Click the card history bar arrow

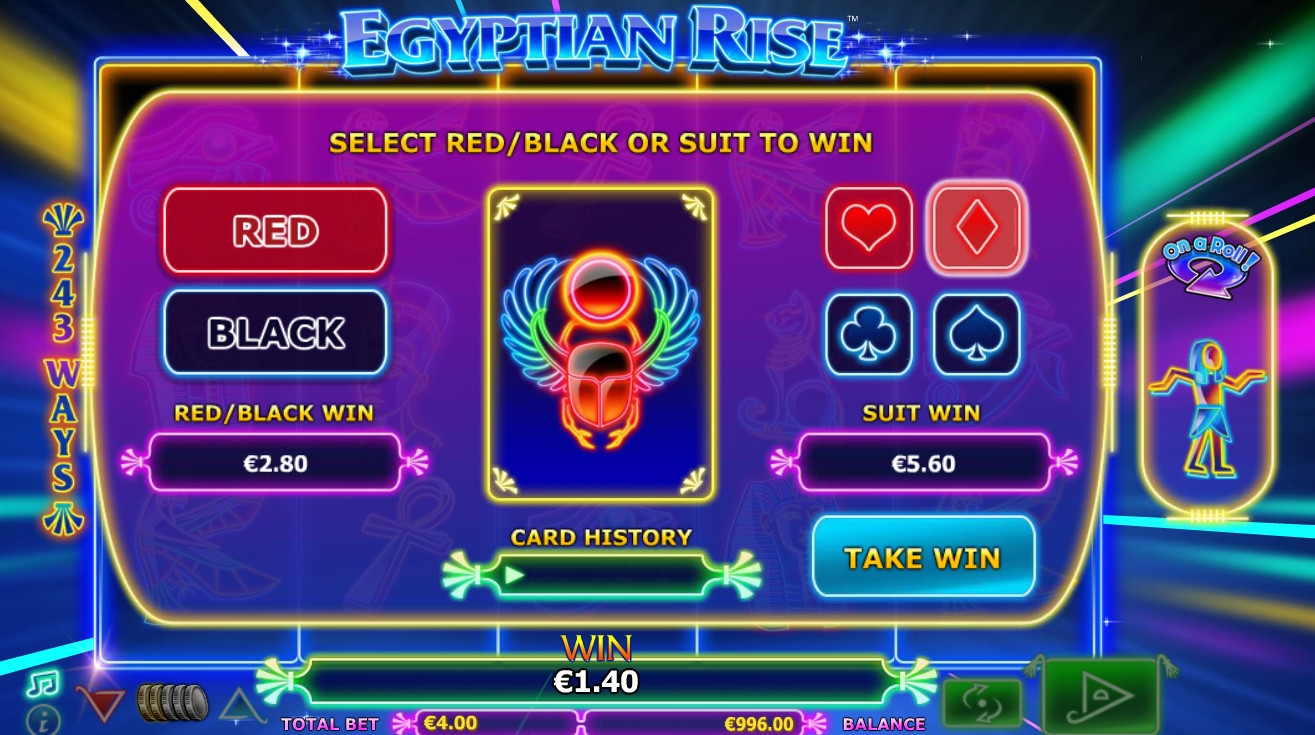point(514,575)
